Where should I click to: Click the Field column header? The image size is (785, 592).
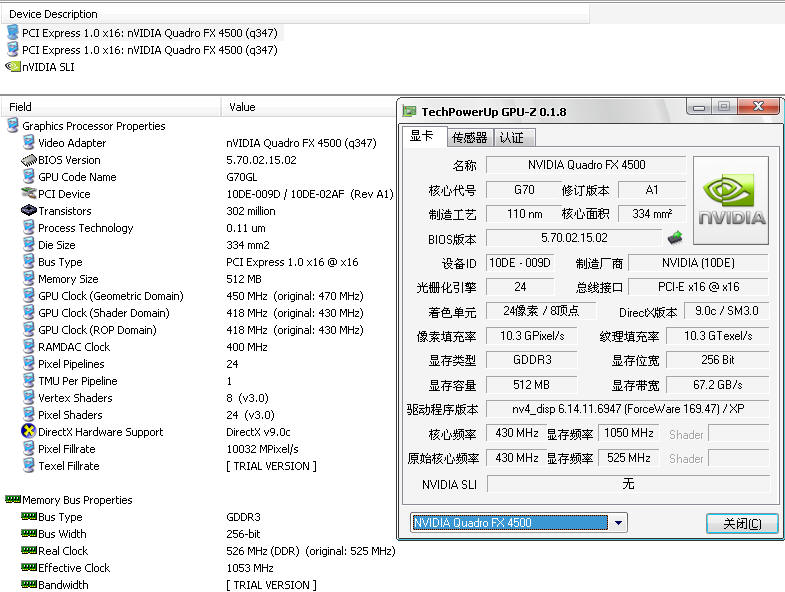[111, 107]
